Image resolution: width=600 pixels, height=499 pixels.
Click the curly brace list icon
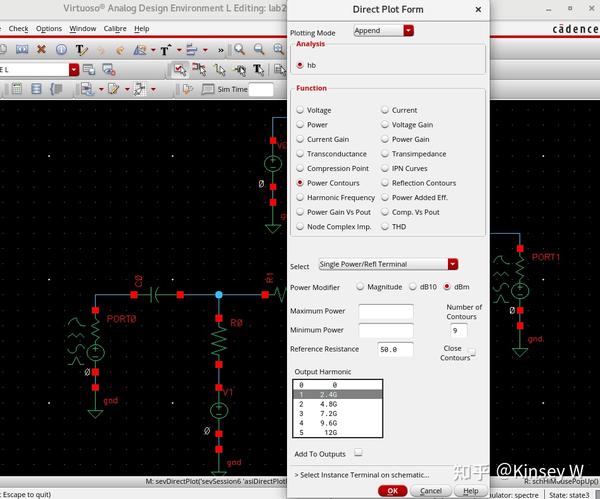pos(56,89)
